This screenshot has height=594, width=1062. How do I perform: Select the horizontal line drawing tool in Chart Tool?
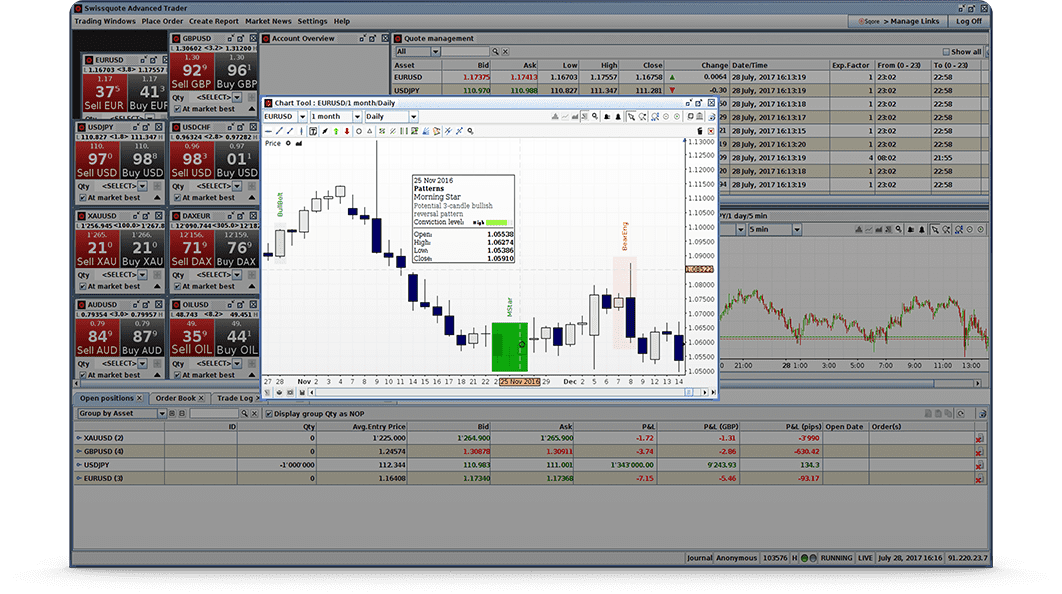point(268,131)
